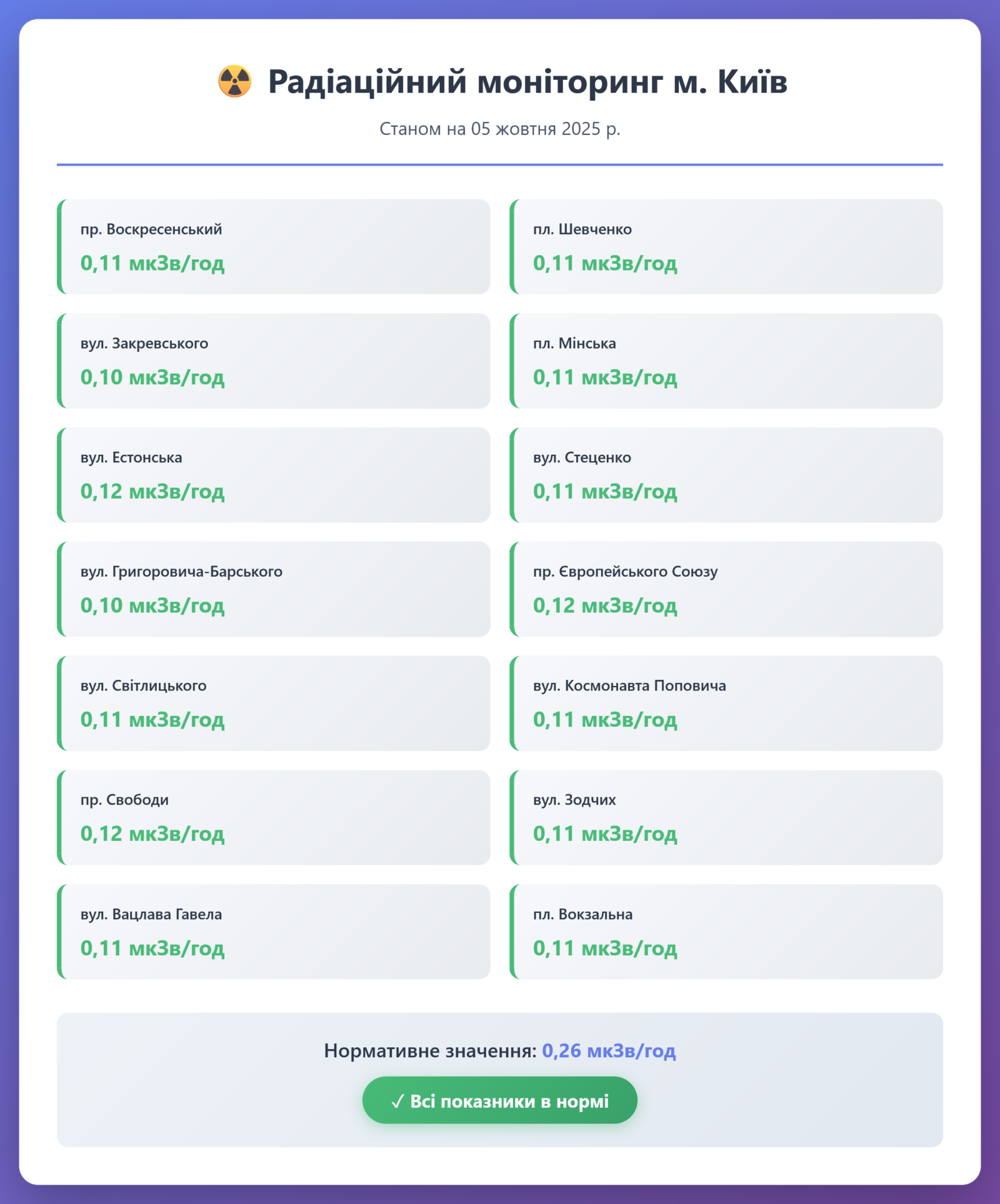Open the вул. Світлицького reading card

click(274, 703)
